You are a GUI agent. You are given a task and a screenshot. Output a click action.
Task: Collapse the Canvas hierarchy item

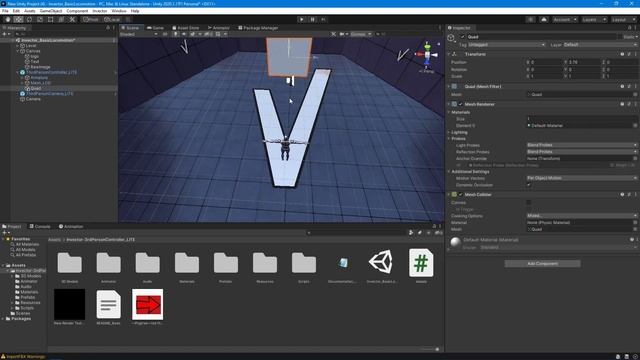coord(18,51)
